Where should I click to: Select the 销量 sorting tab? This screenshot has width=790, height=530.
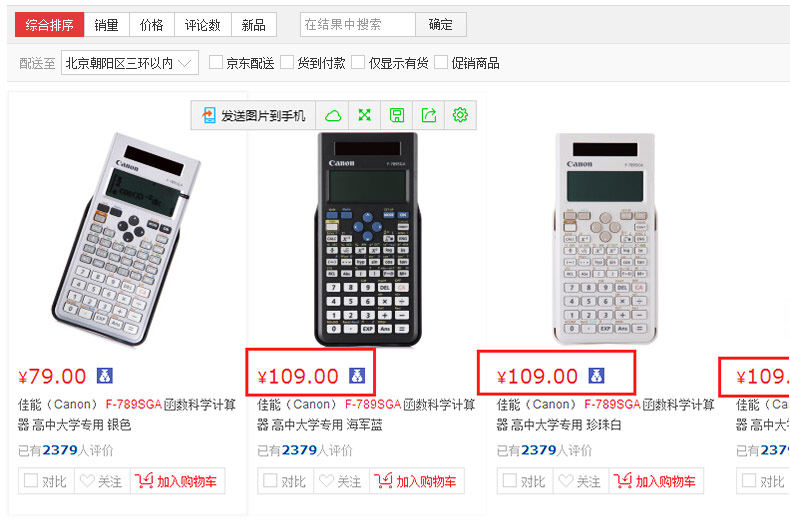point(106,25)
